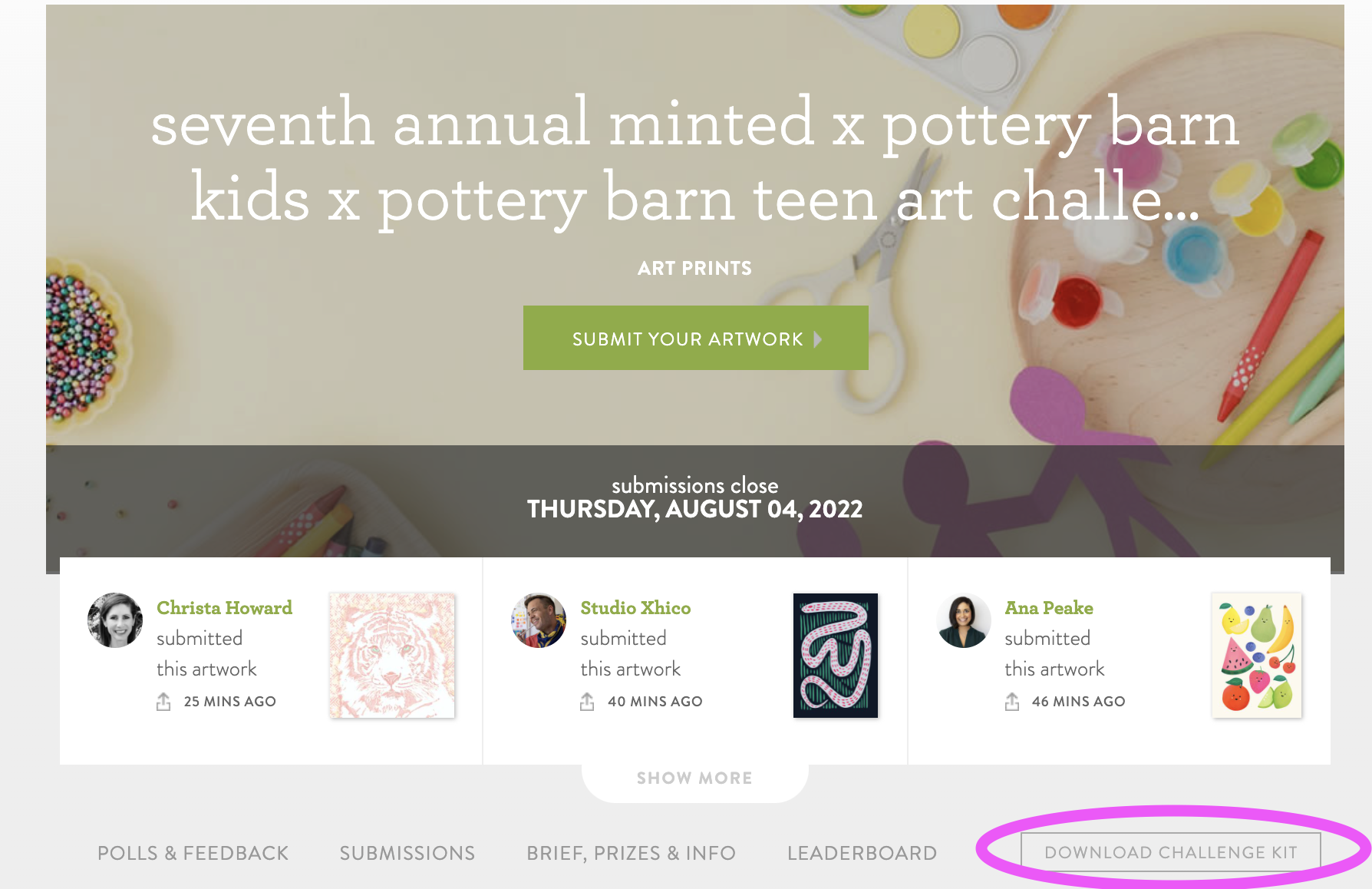Click Ana Peake's profile avatar
The width and height of the screenshot is (1372, 889).
[x=964, y=620]
